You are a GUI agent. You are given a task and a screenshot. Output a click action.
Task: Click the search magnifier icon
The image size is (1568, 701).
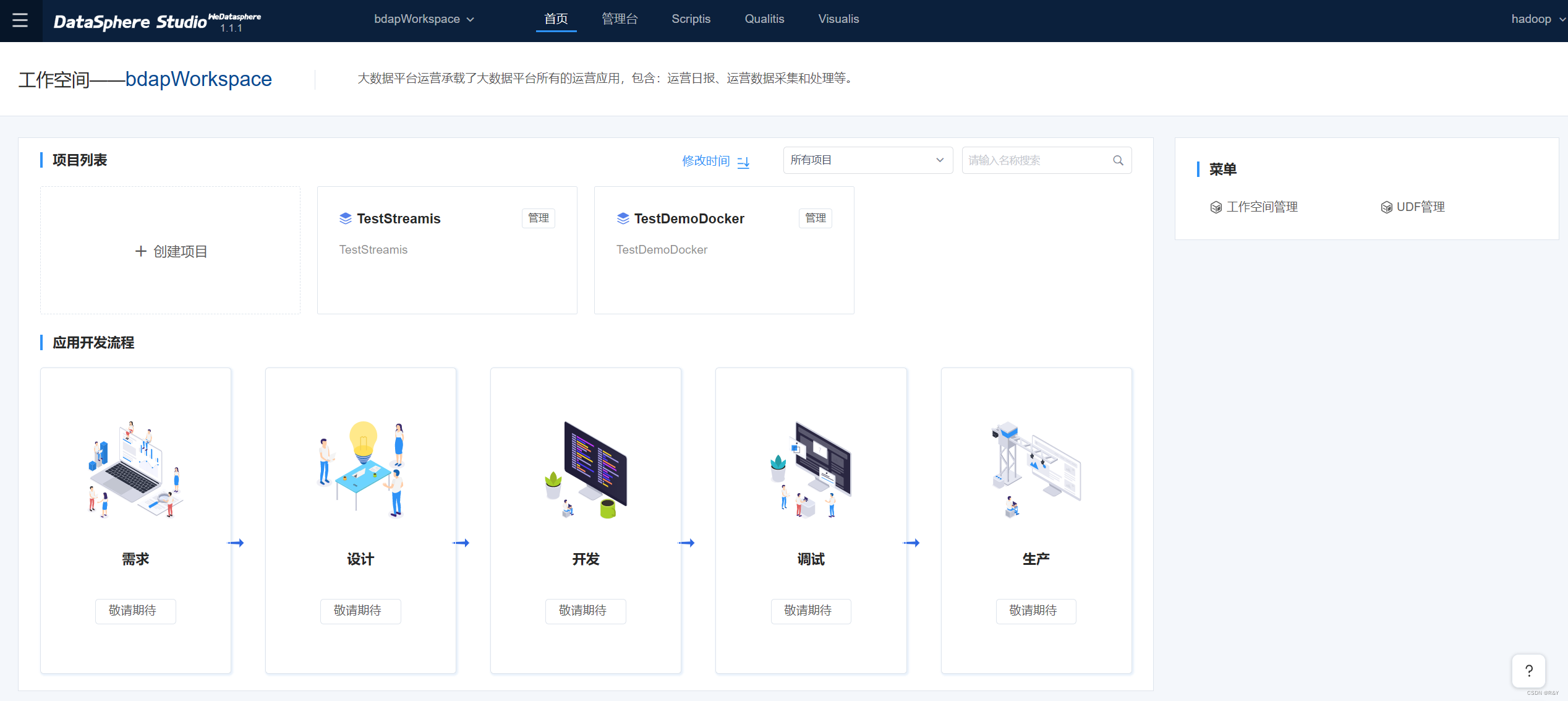[x=1118, y=161]
